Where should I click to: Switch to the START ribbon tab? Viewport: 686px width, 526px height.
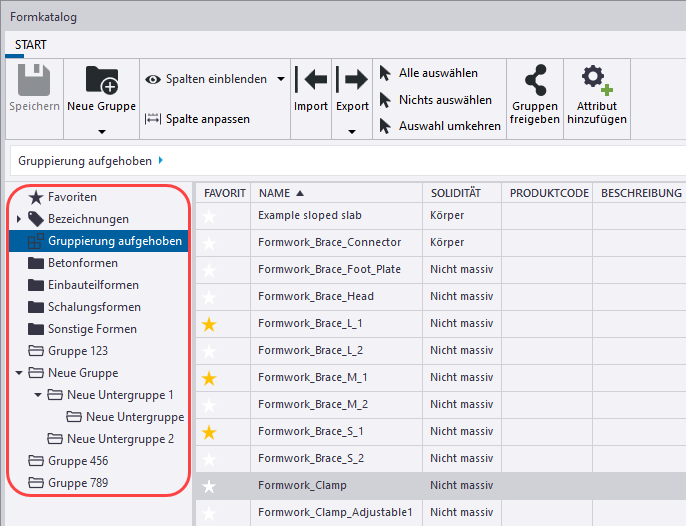[30, 45]
